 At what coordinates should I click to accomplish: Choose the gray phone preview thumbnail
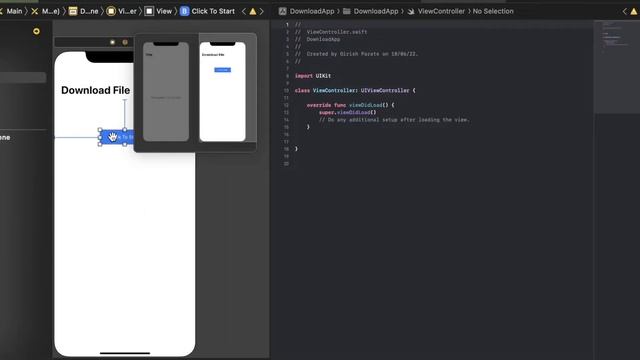coord(166,91)
